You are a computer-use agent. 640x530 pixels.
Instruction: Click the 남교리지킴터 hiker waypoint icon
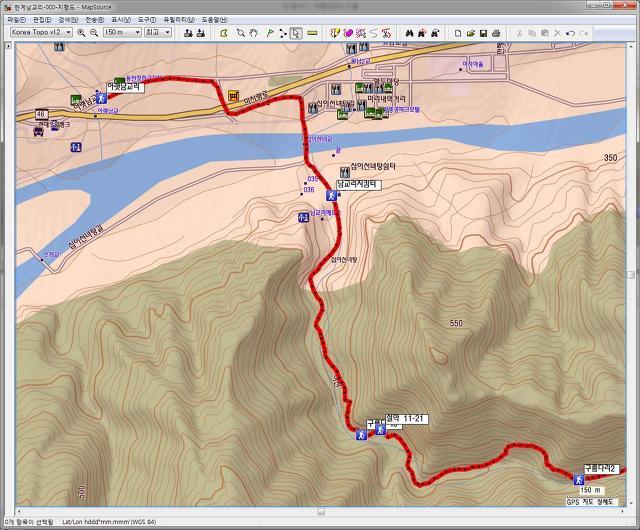(x=331, y=196)
